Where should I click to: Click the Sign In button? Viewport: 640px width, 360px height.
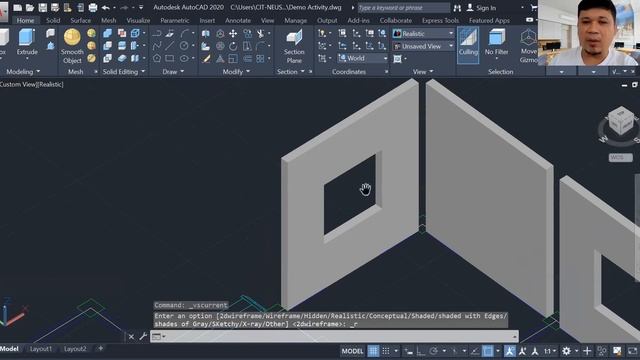tap(481, 8)
